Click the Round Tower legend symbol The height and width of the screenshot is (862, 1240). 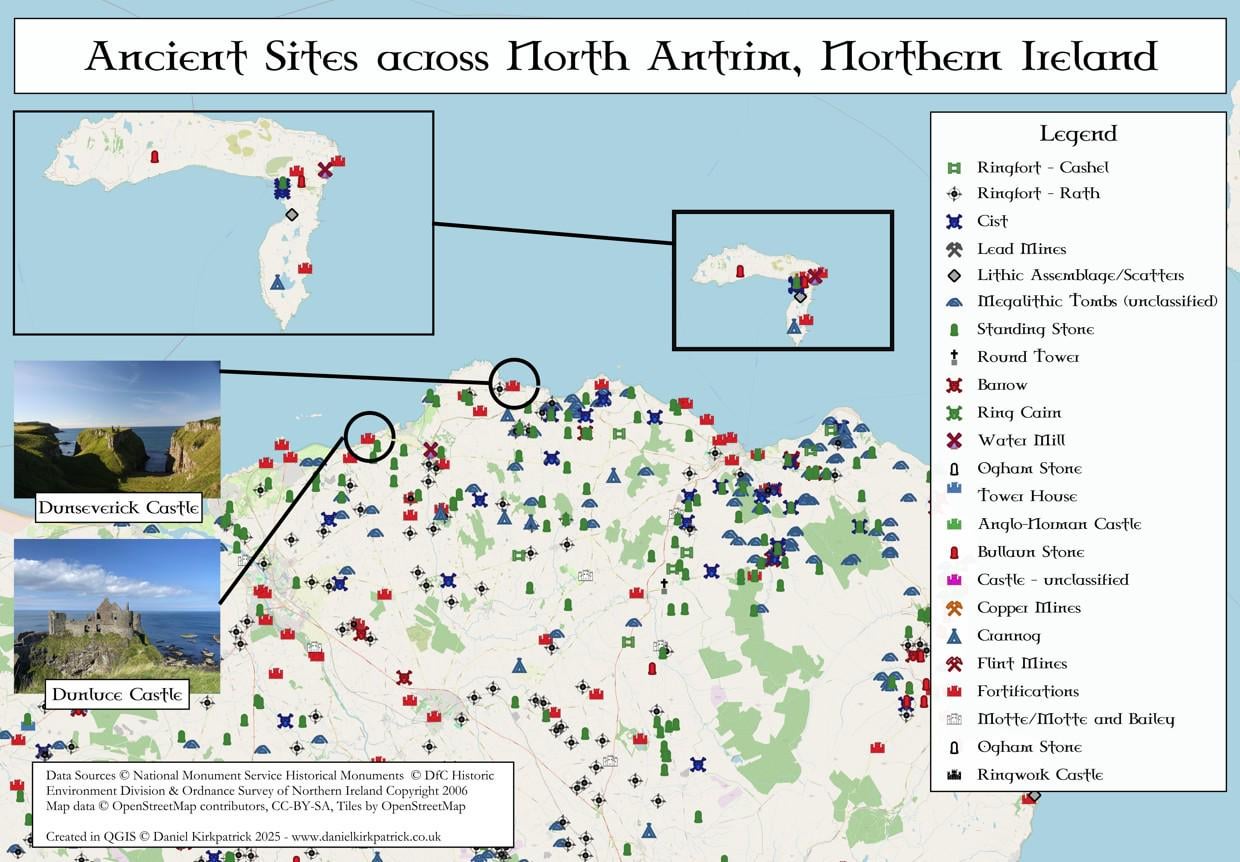click(x=954, y=357)
